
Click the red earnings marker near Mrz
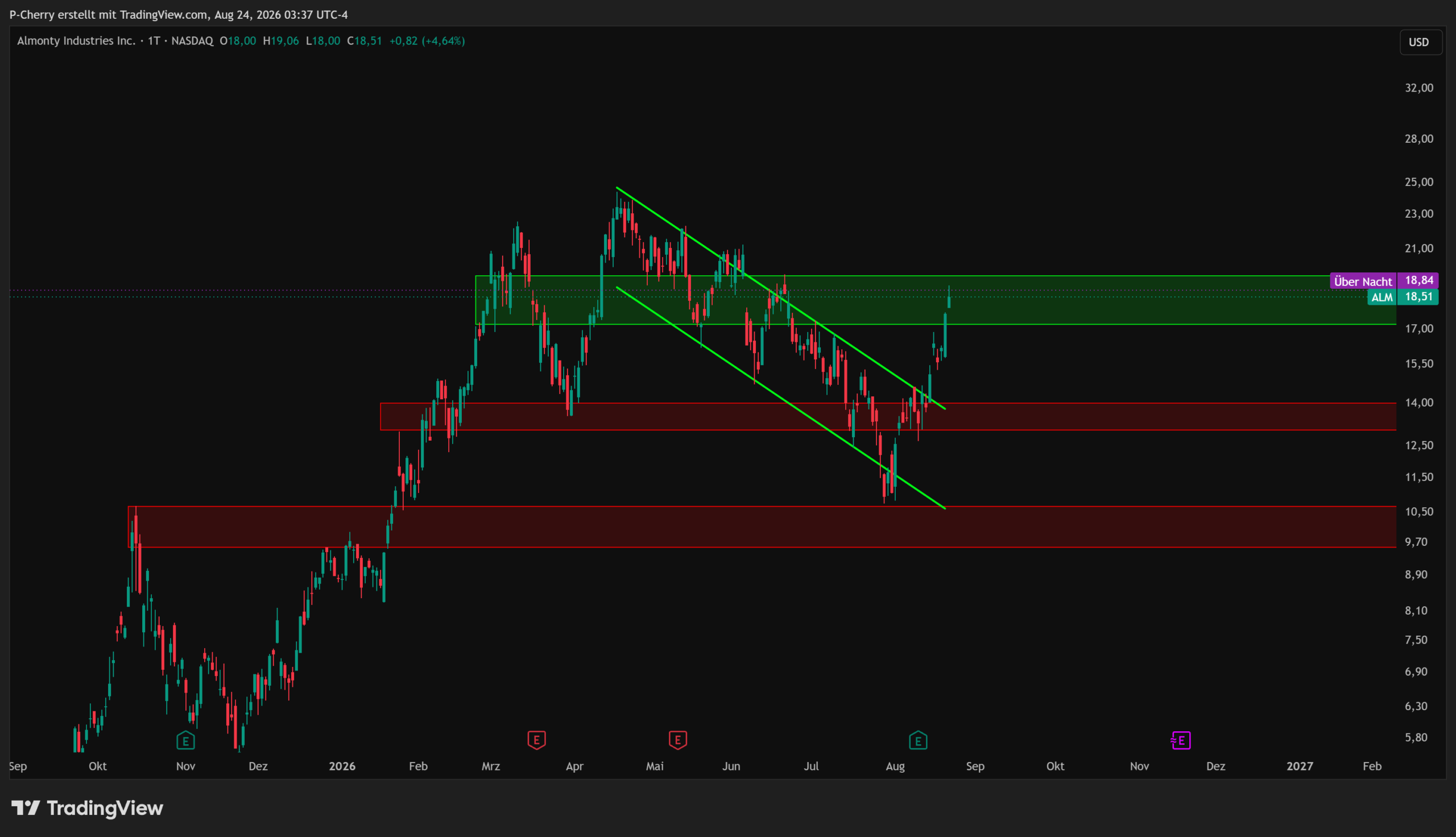pos(536,740)
